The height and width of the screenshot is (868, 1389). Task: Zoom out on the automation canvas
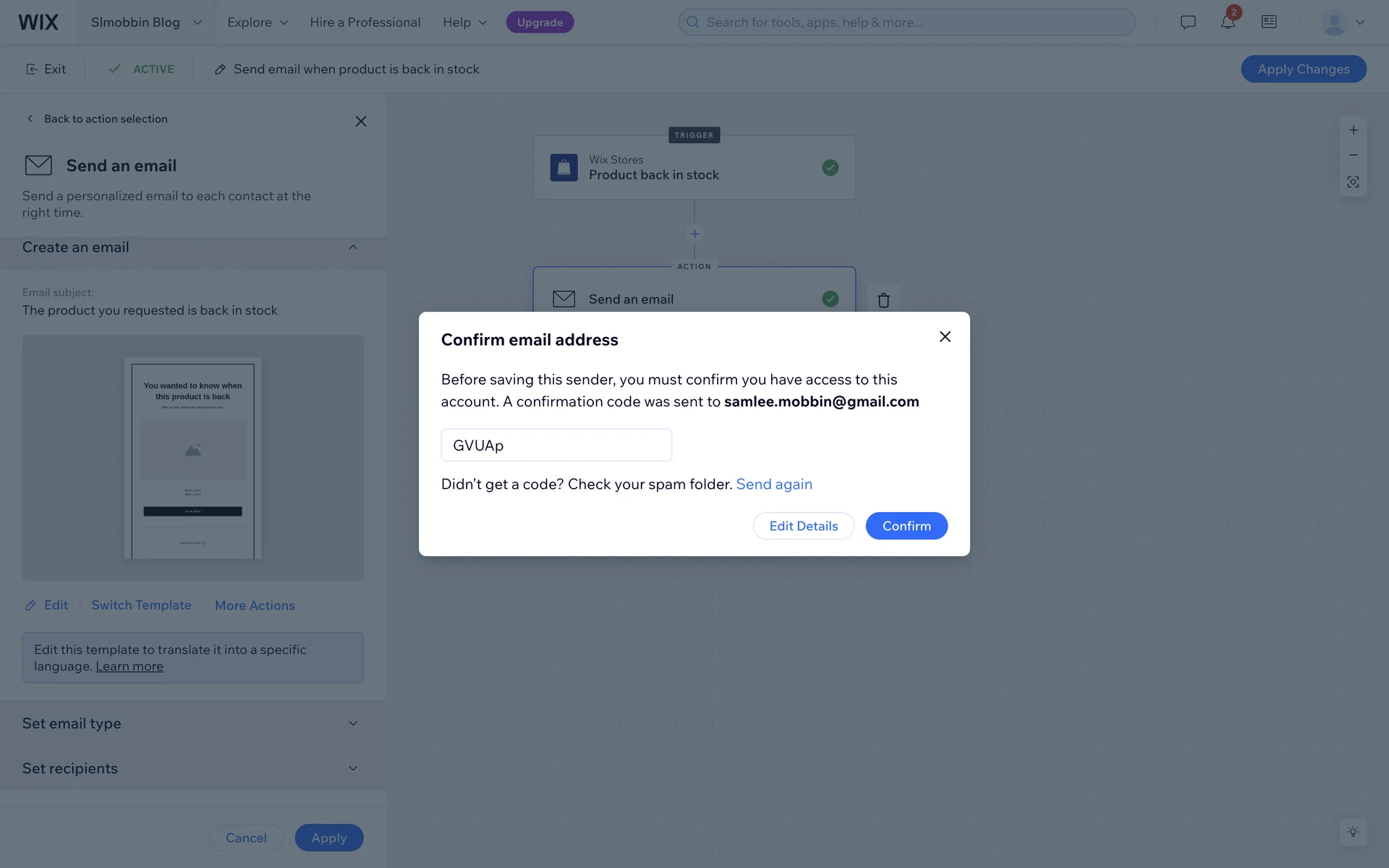click(x=1353, y=155)
